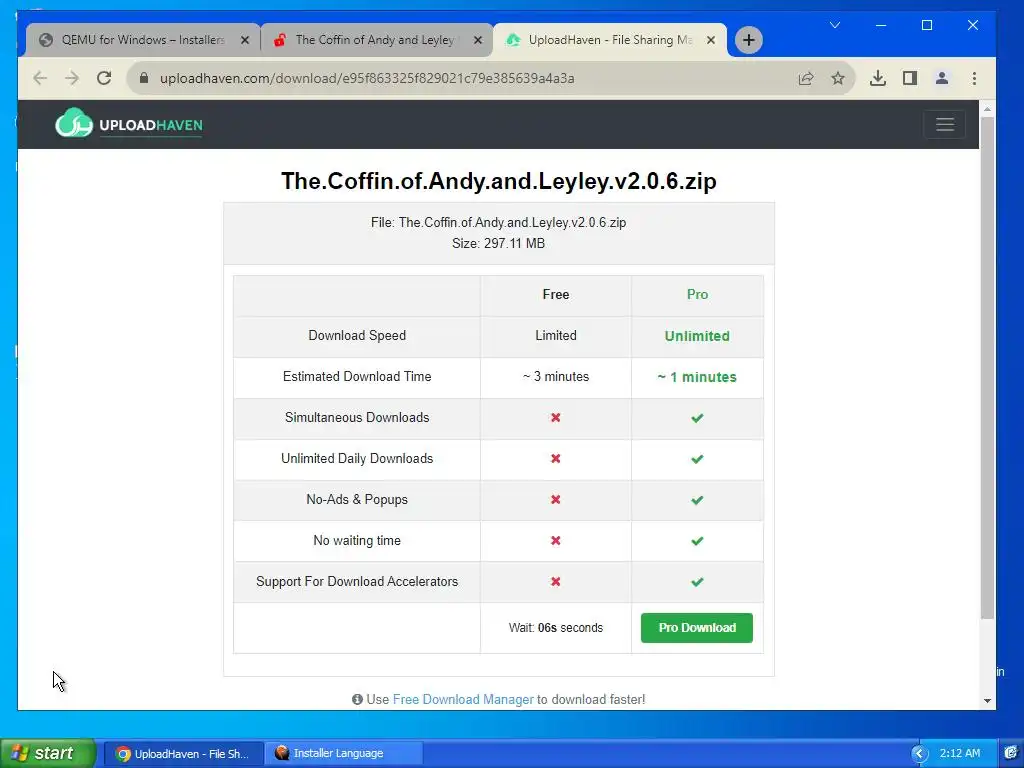The height and width of the screenshot is (768, 1024).
Task: Share this page via share icon
Action: [806, 78]
